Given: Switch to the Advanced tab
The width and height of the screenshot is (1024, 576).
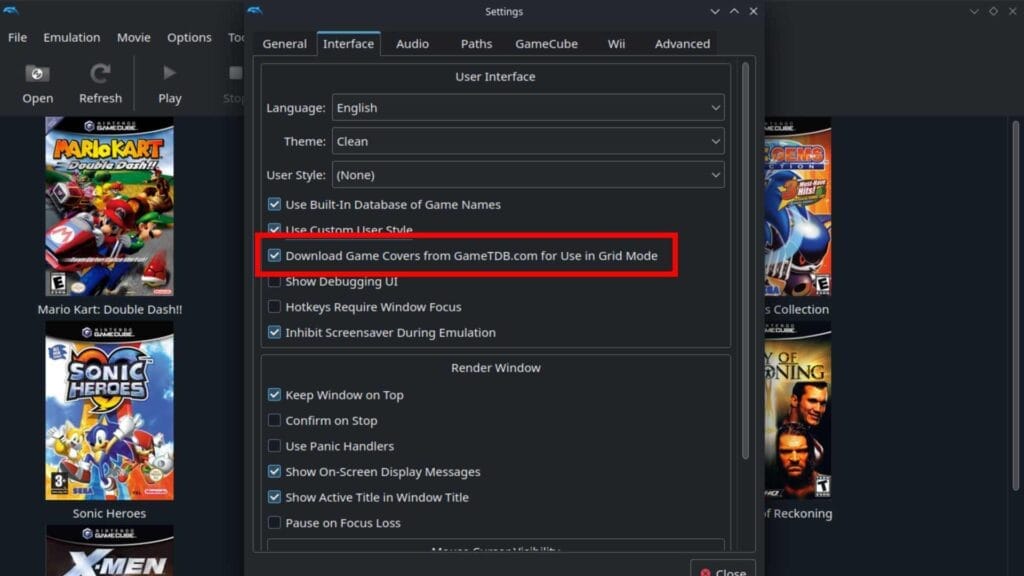Looking at the screenshot, I should pyautogui.click(x=682, y=44).
